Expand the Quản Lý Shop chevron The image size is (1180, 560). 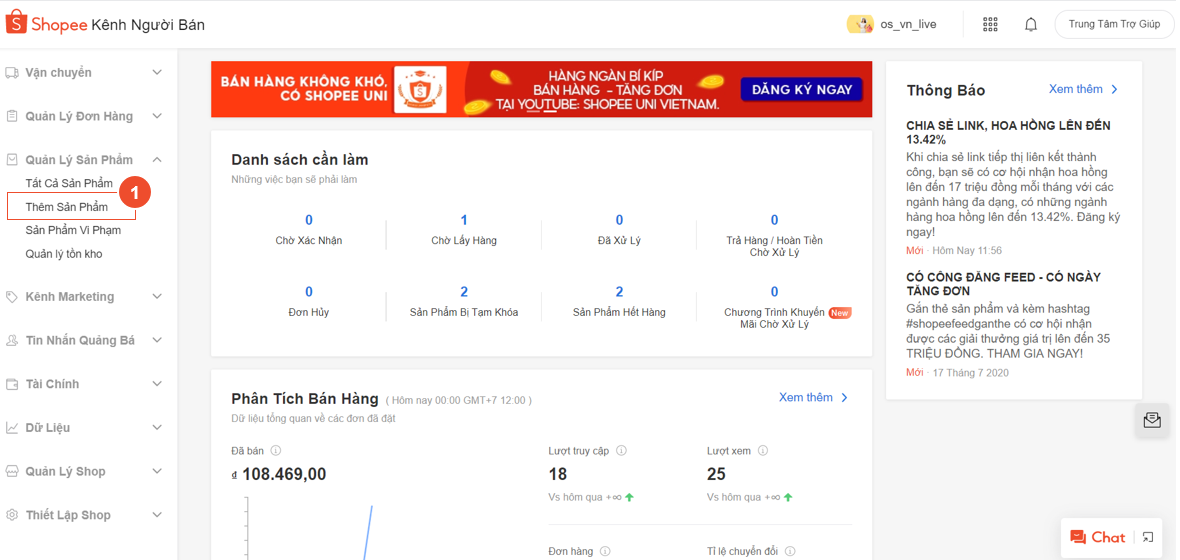(x=157, y=471)
